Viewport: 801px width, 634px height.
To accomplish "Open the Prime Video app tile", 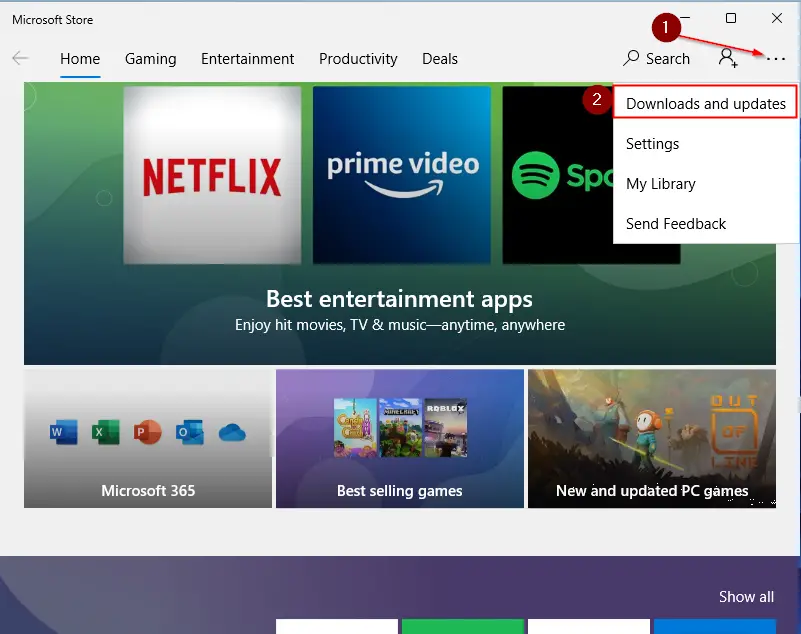I will 402,175.
